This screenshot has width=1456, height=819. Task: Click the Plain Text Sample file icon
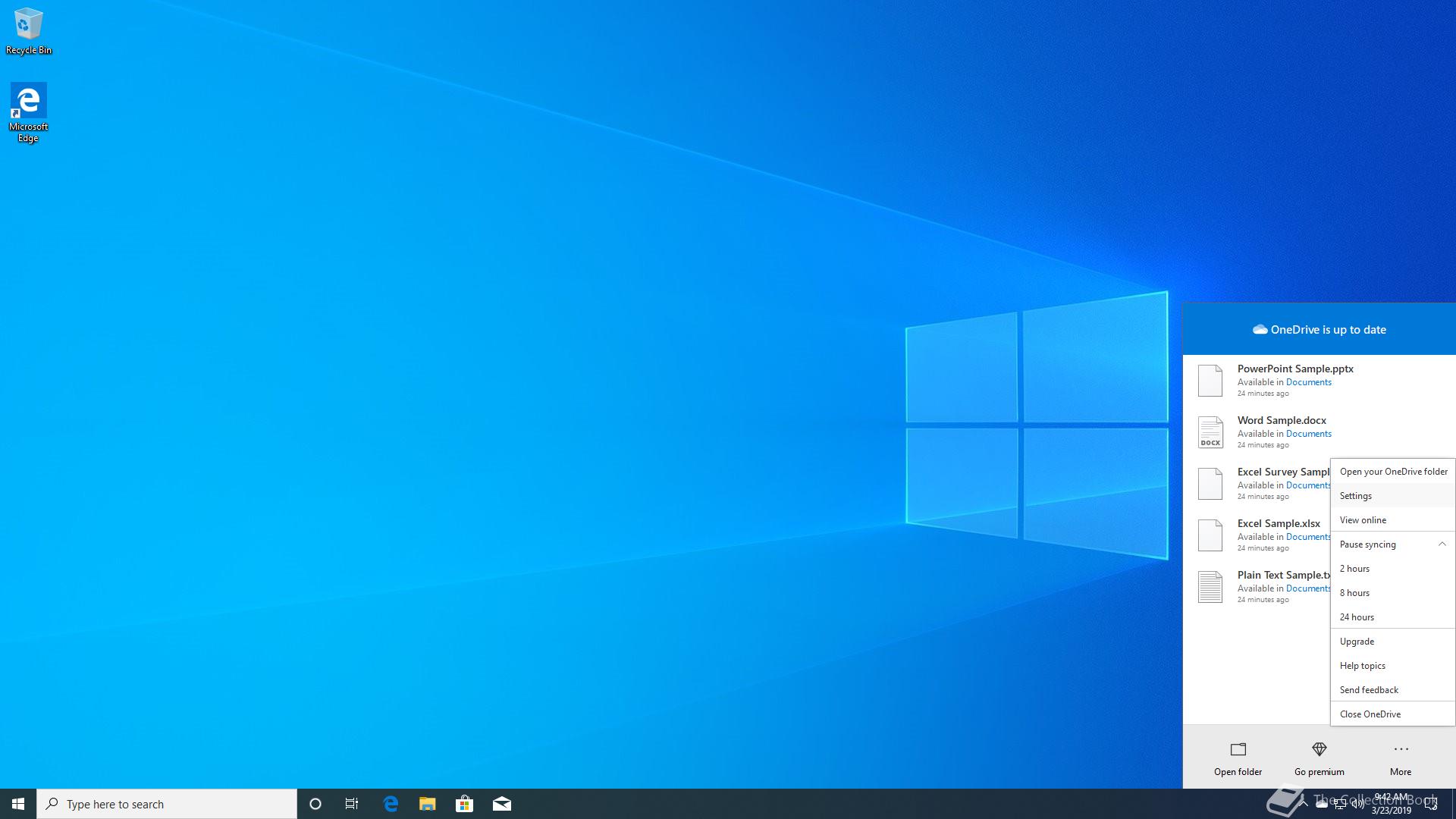pyautogui.click(x=1210, y=587)
